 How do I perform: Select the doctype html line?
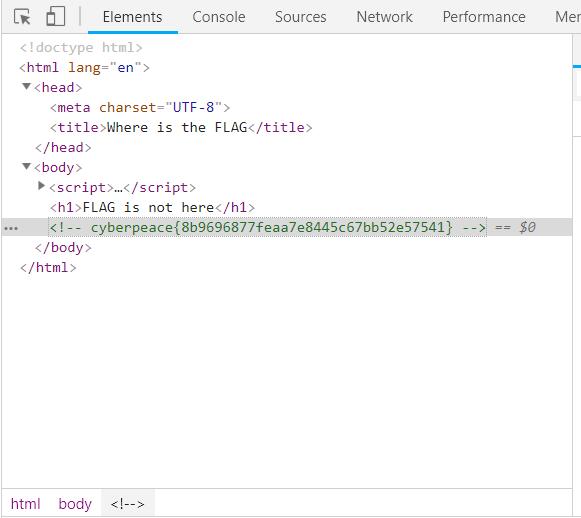pos(81,47)
